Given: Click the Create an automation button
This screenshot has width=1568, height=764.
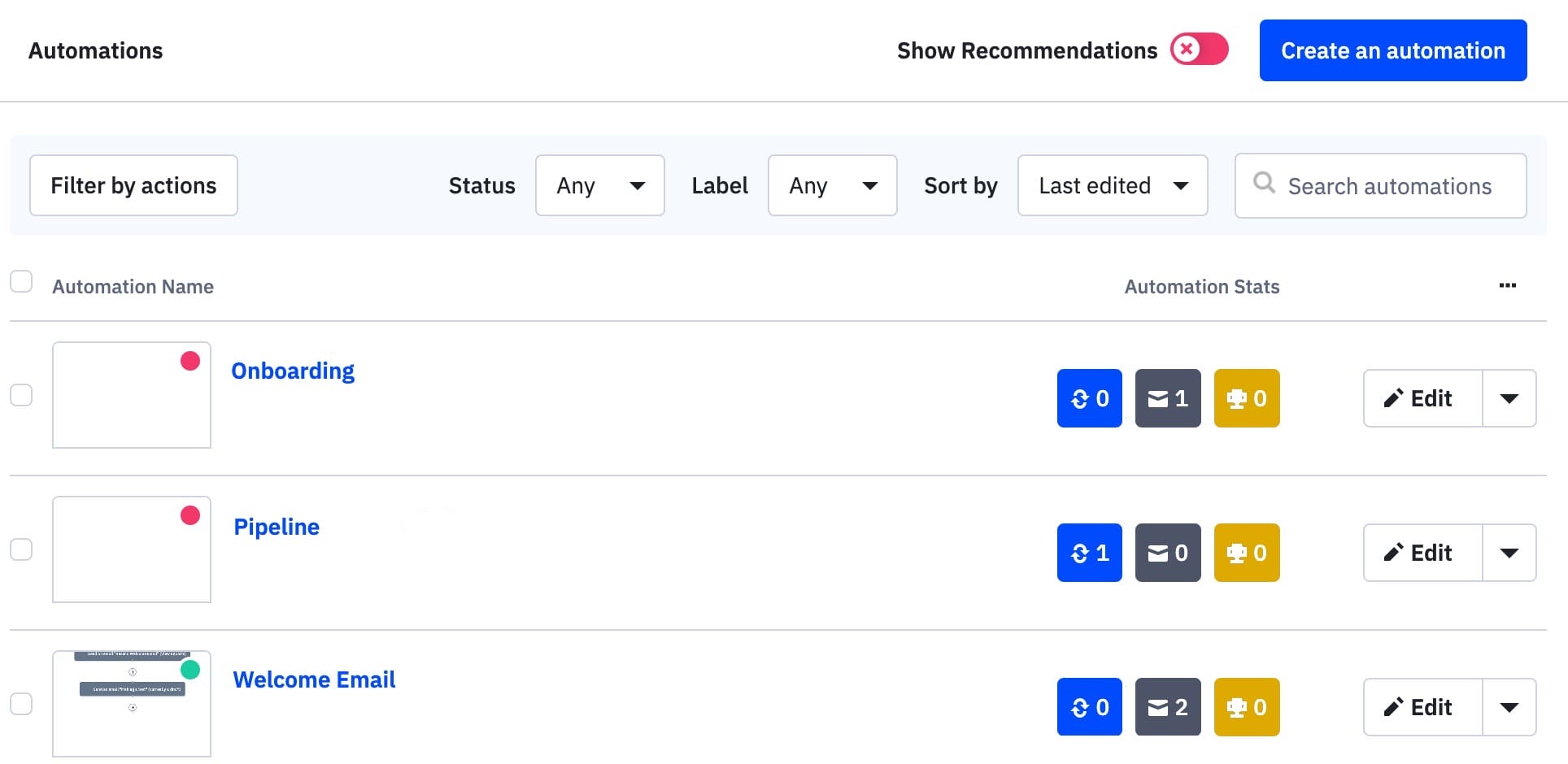Looking at the screenshot, I should click(x=1392, y=50).
